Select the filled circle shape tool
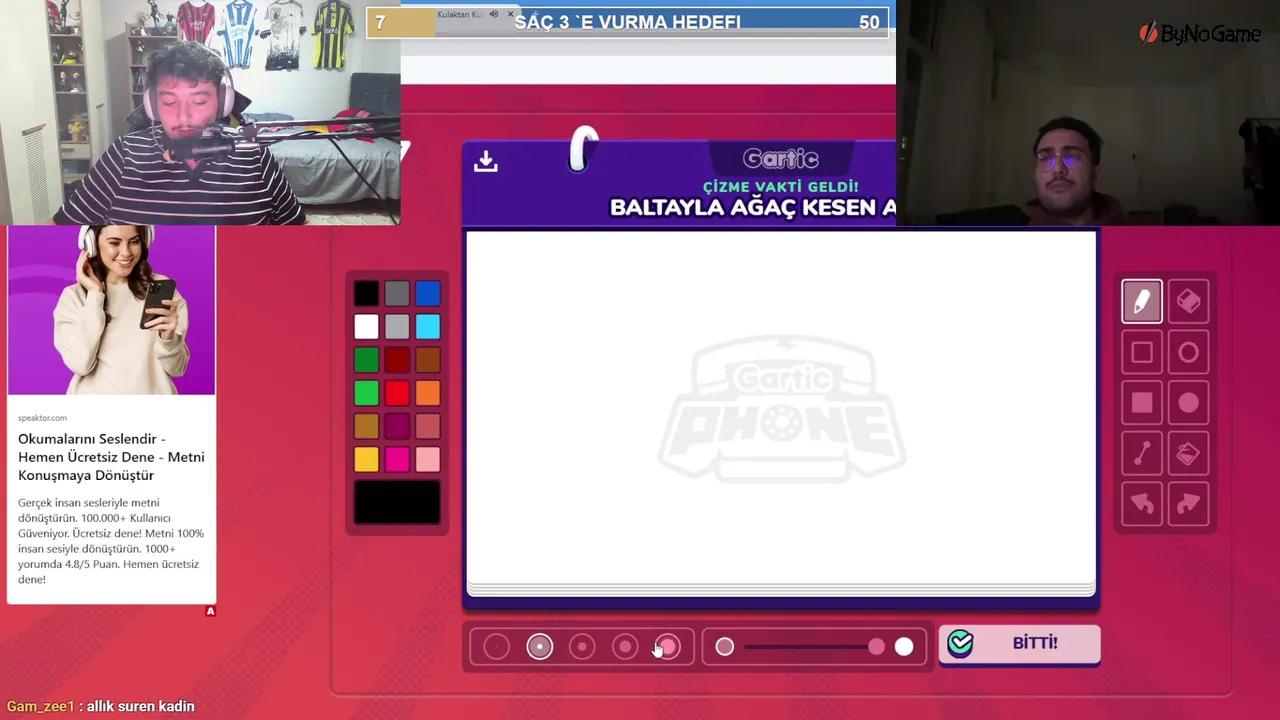 1189,401
